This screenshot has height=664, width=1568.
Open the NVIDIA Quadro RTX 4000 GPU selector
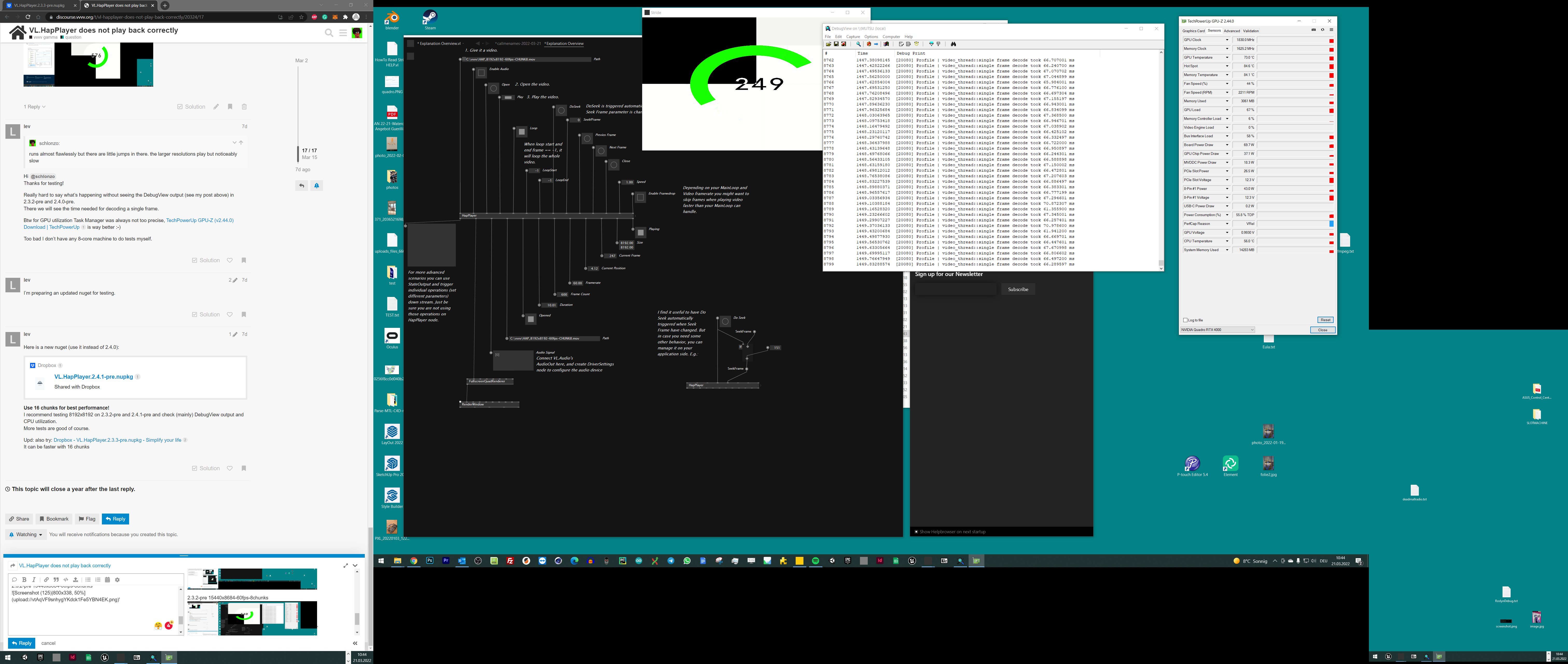(x=1217, y=330)
